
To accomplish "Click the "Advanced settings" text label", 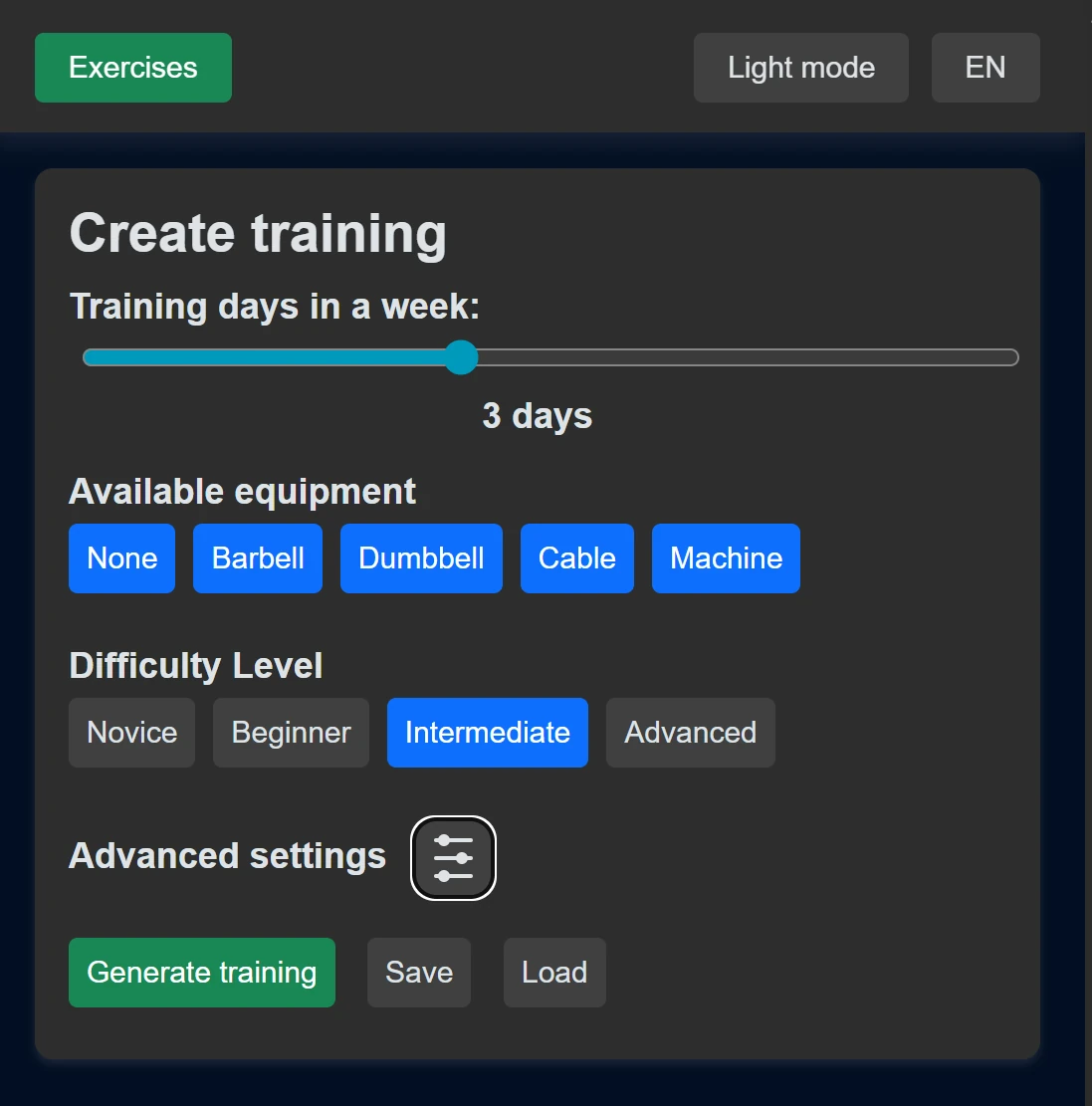I will (227, 856).
